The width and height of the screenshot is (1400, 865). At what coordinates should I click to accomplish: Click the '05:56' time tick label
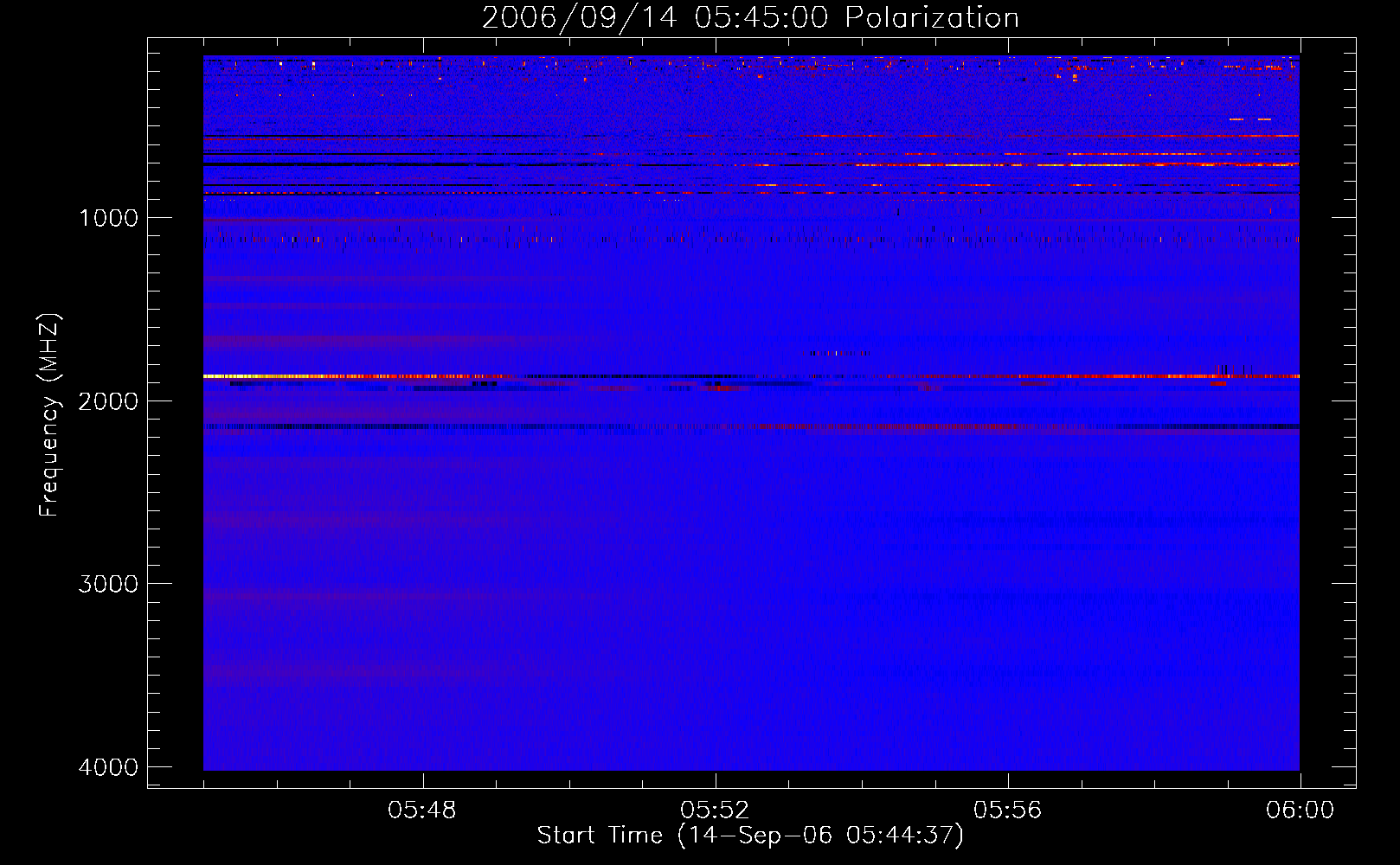pos(1007,811)
